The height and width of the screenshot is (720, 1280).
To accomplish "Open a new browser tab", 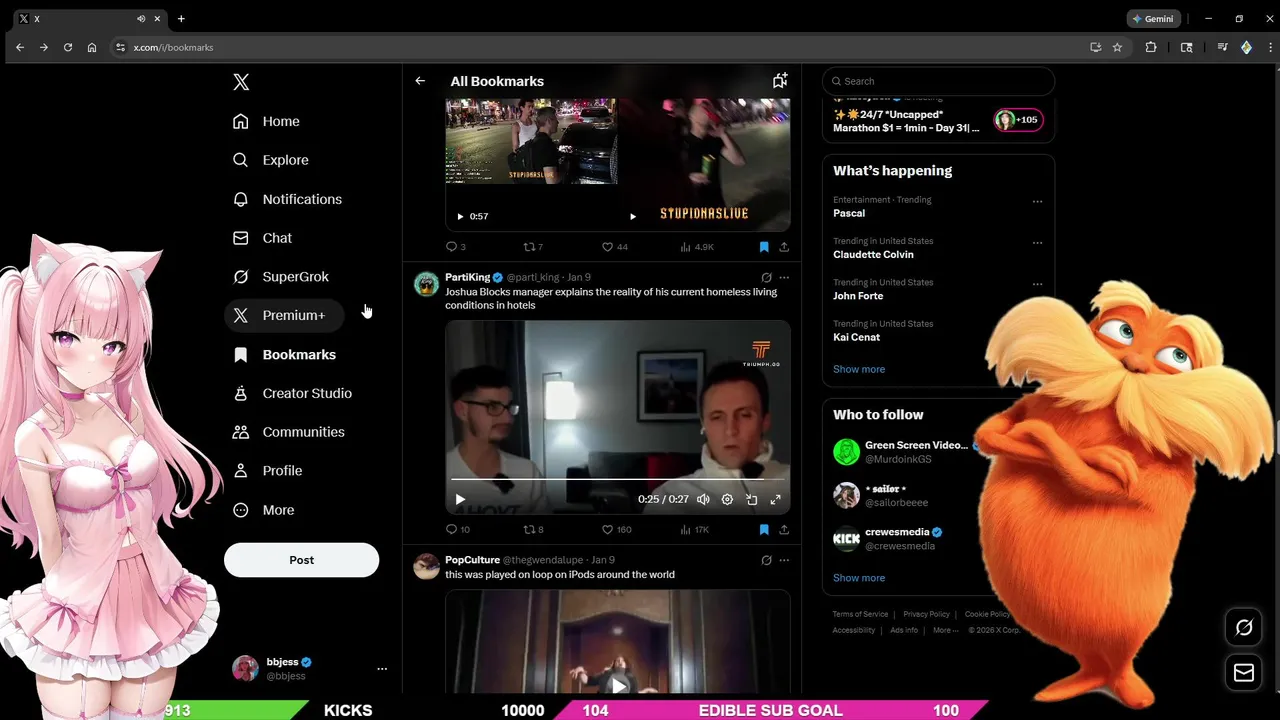I will tap(181, 19).
